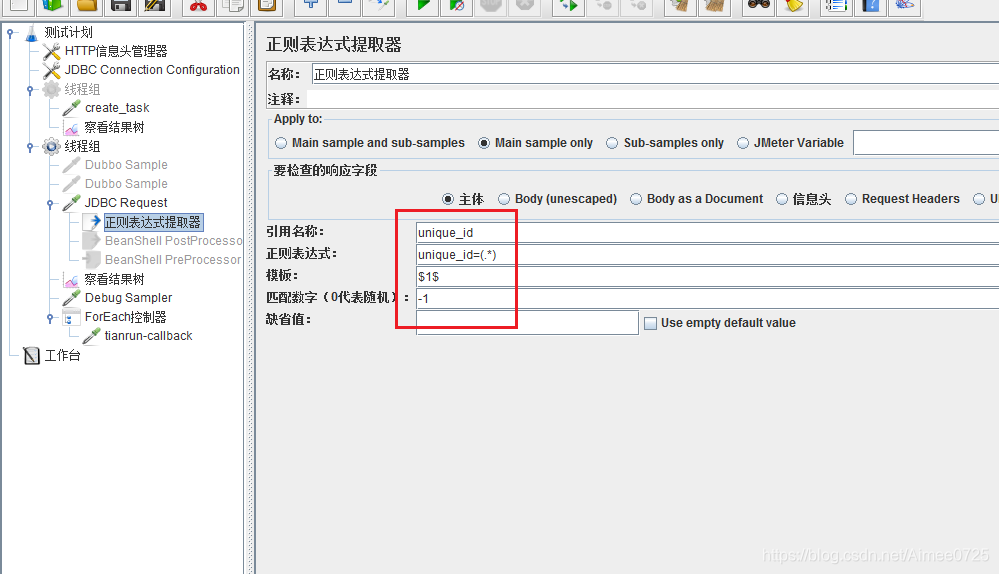This screenshot has width=999, height=574.
Task: Click the 名称 name field
Action: point(655,75)
